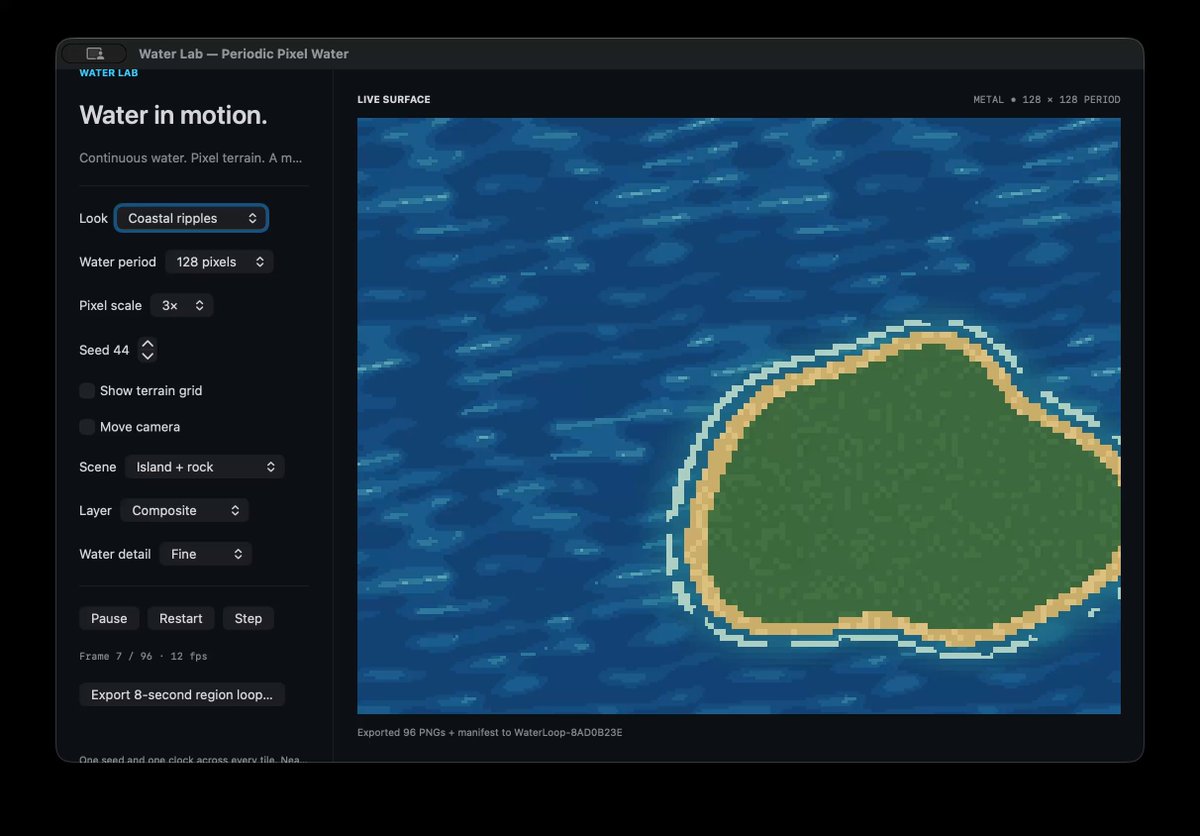Decrement the Seed value with down arrow
Image resolution: width=1200 pixels, height=836 pixels.
coord(148,356)
